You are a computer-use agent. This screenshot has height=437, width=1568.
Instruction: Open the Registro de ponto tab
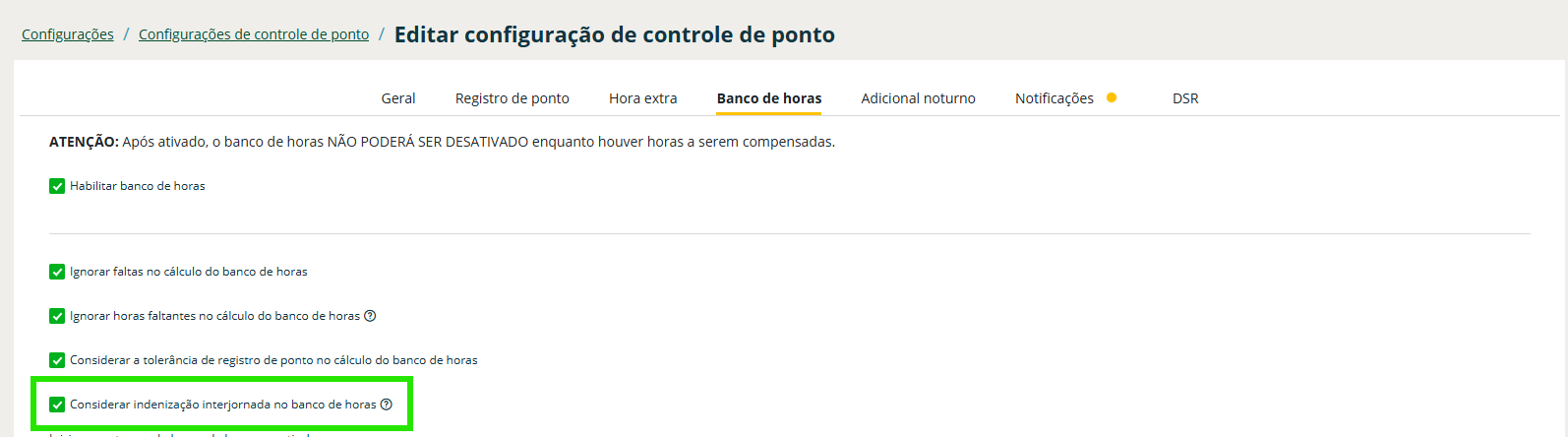click(513, 98)
